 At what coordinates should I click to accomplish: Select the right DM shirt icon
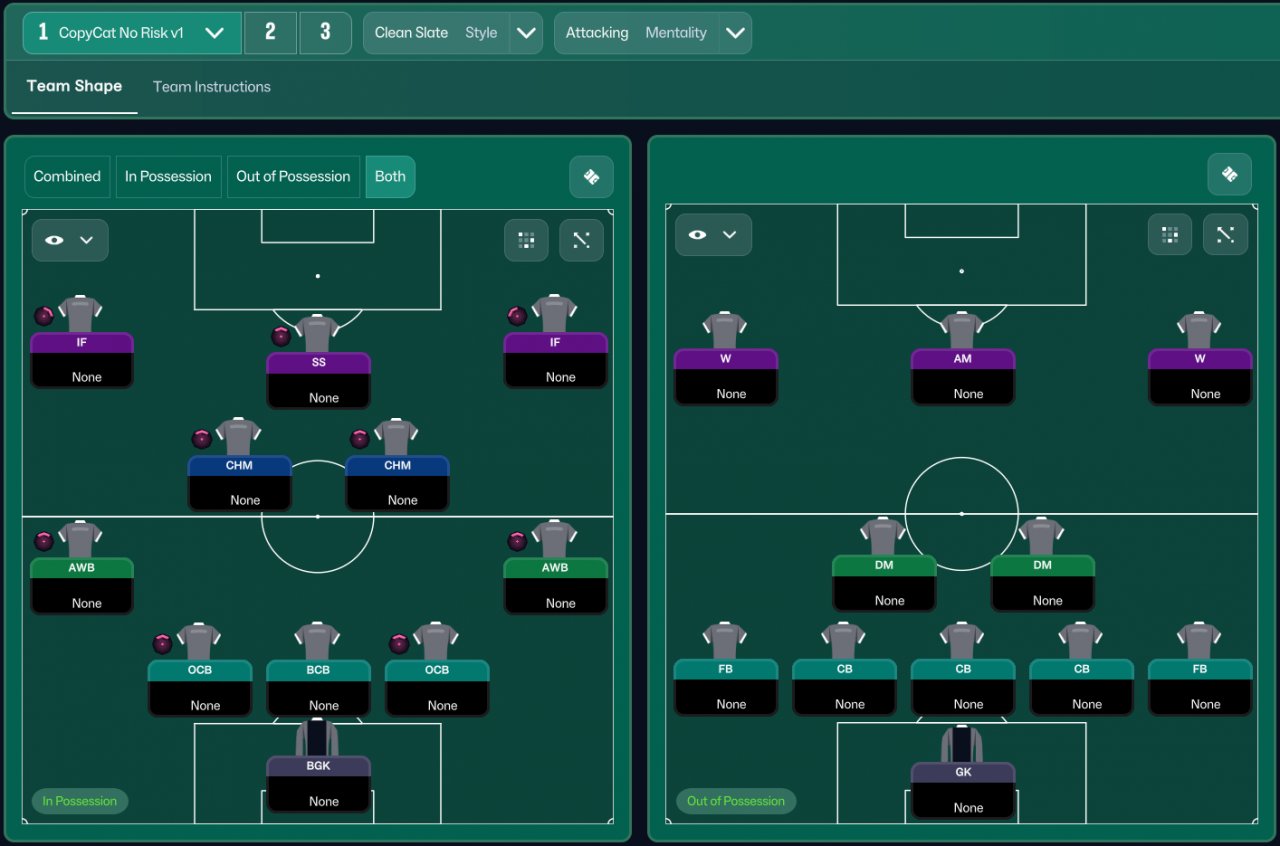pos(1041,536)
